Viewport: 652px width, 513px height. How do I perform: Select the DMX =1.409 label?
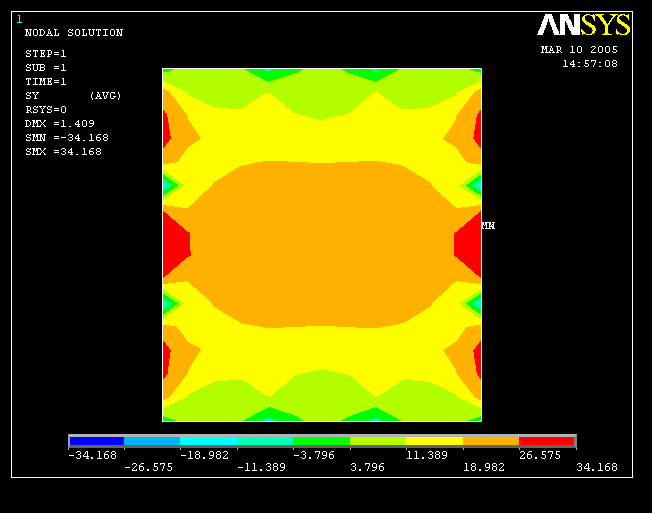click(60, 124)
